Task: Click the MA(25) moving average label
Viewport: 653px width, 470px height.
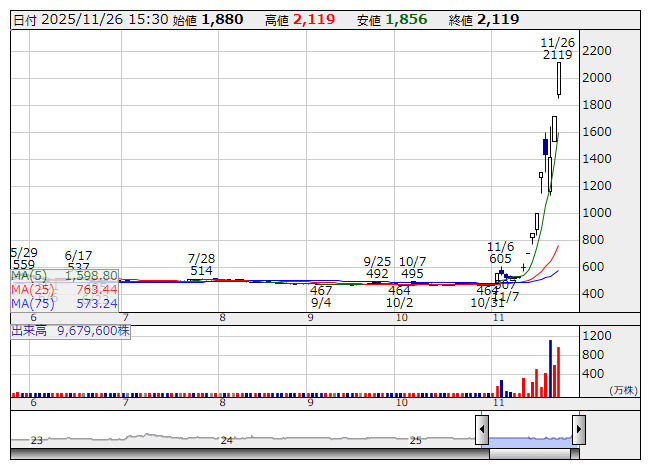Action: click(x=65, y=289)
